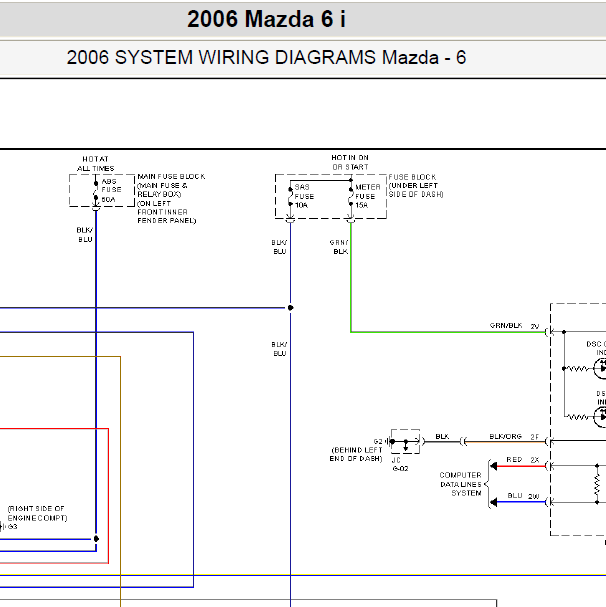Image resolution: width=606 pixels, height=607 pixels.
Task: Click the 'BLK/ORG' wire label
Action: [x=505, y=436]
